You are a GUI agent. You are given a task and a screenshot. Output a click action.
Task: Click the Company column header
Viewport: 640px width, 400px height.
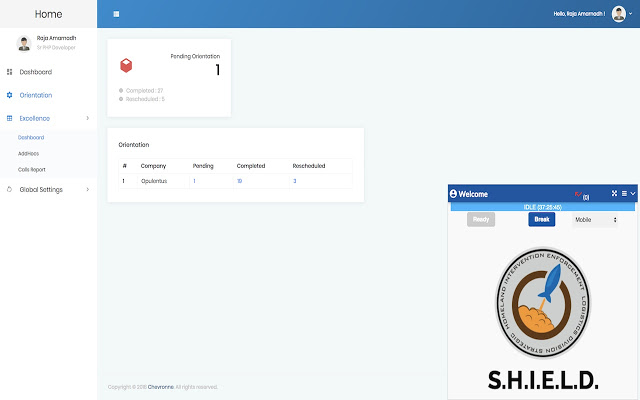(x=153, y=166)
